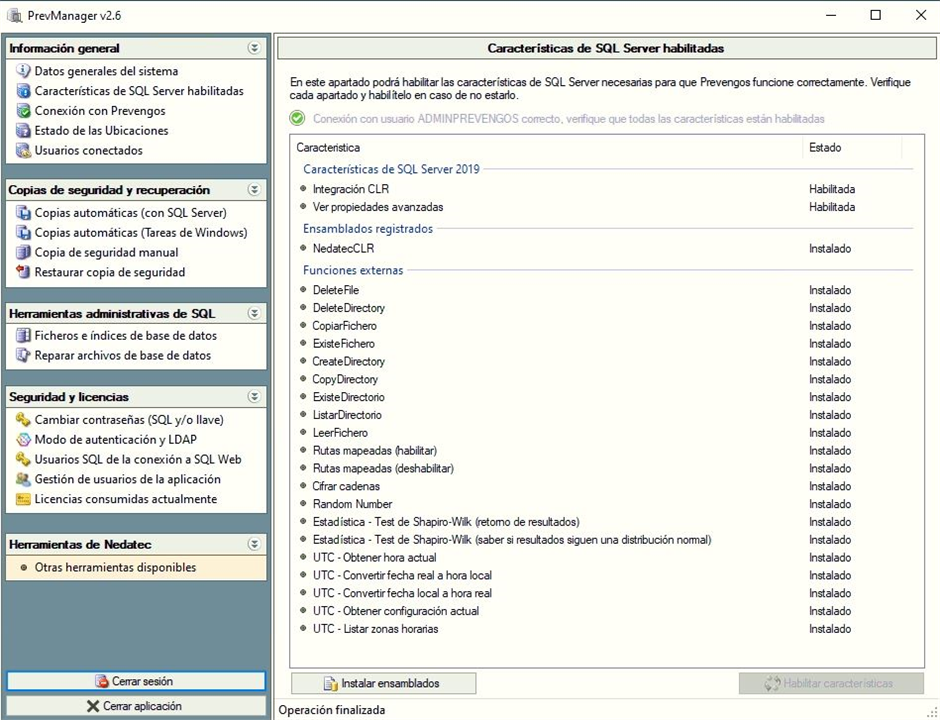Click the Licencias consumidas actualmente icon
This screenshot has width=940, height=720.
pos(23,499)
